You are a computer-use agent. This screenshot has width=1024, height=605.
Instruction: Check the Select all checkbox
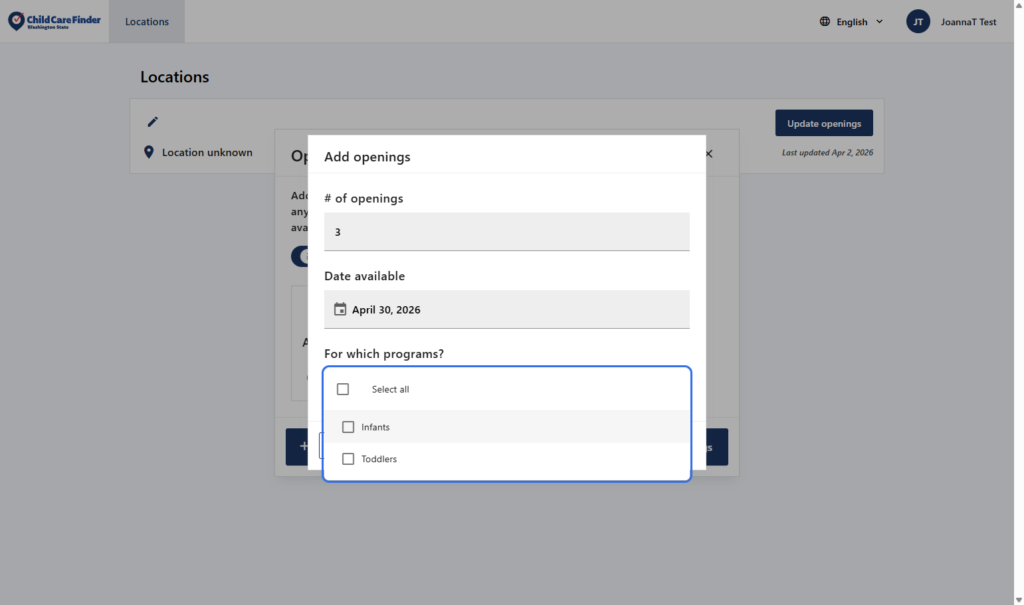click(x=343, y=389)
